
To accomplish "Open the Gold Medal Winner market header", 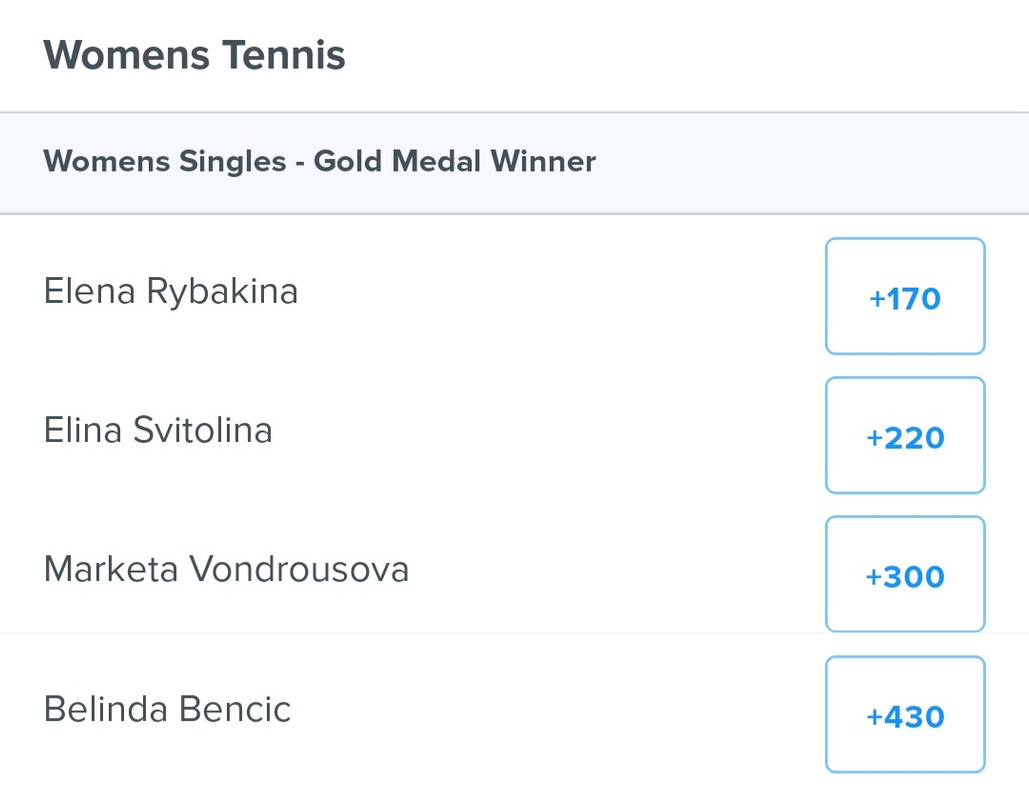I will click(514, 162).
